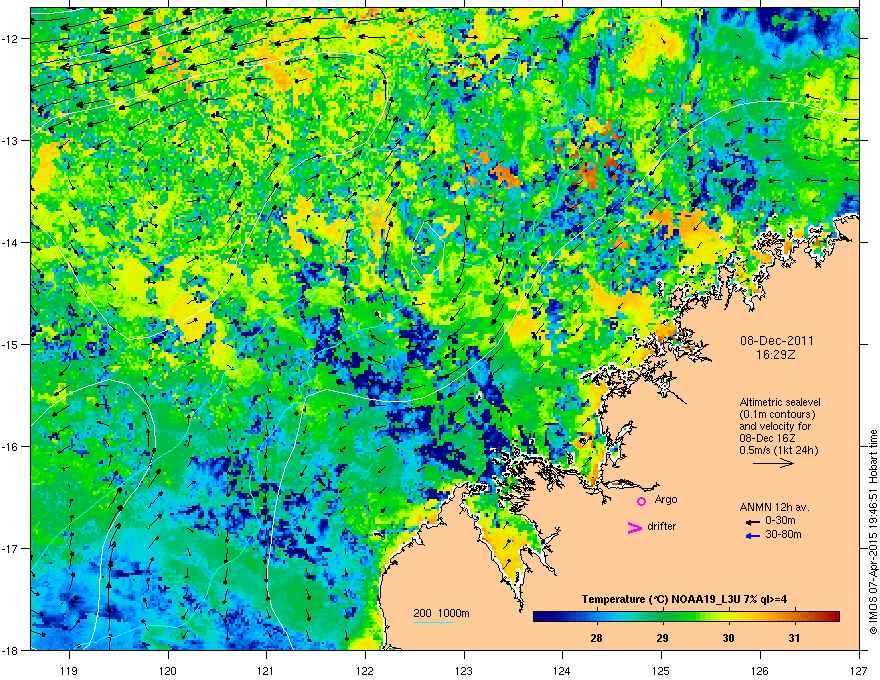Click longitude label 125 on bottom axis
Viewport: 880px width, 680px height.
point(661,670)
